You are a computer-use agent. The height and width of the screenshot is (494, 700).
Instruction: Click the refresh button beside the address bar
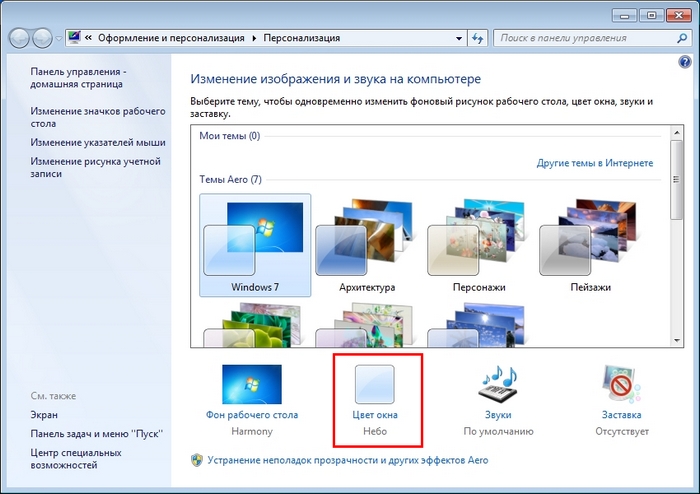pos(476,38)
